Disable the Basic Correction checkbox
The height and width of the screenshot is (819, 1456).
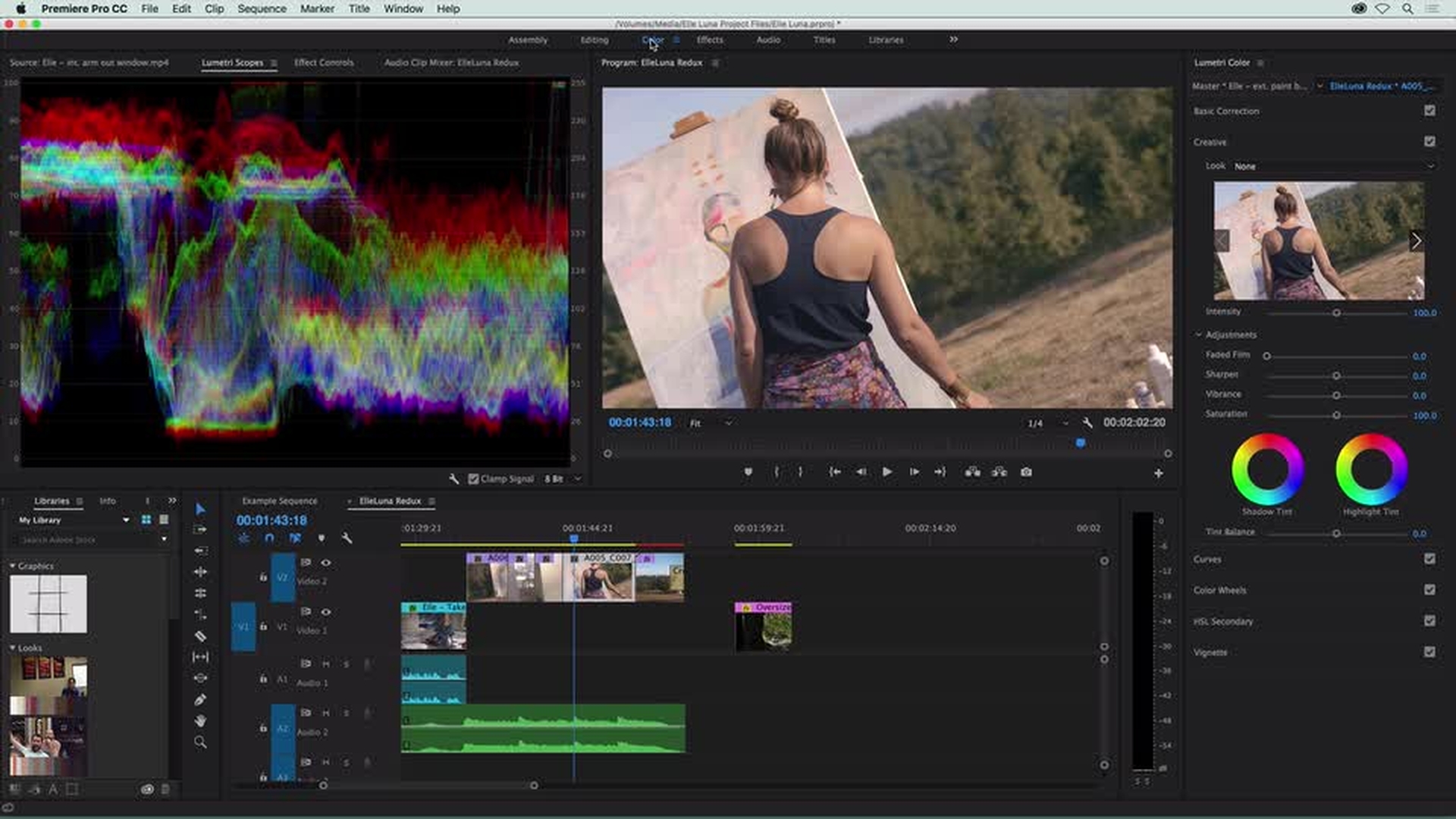tap(1429, 111)
